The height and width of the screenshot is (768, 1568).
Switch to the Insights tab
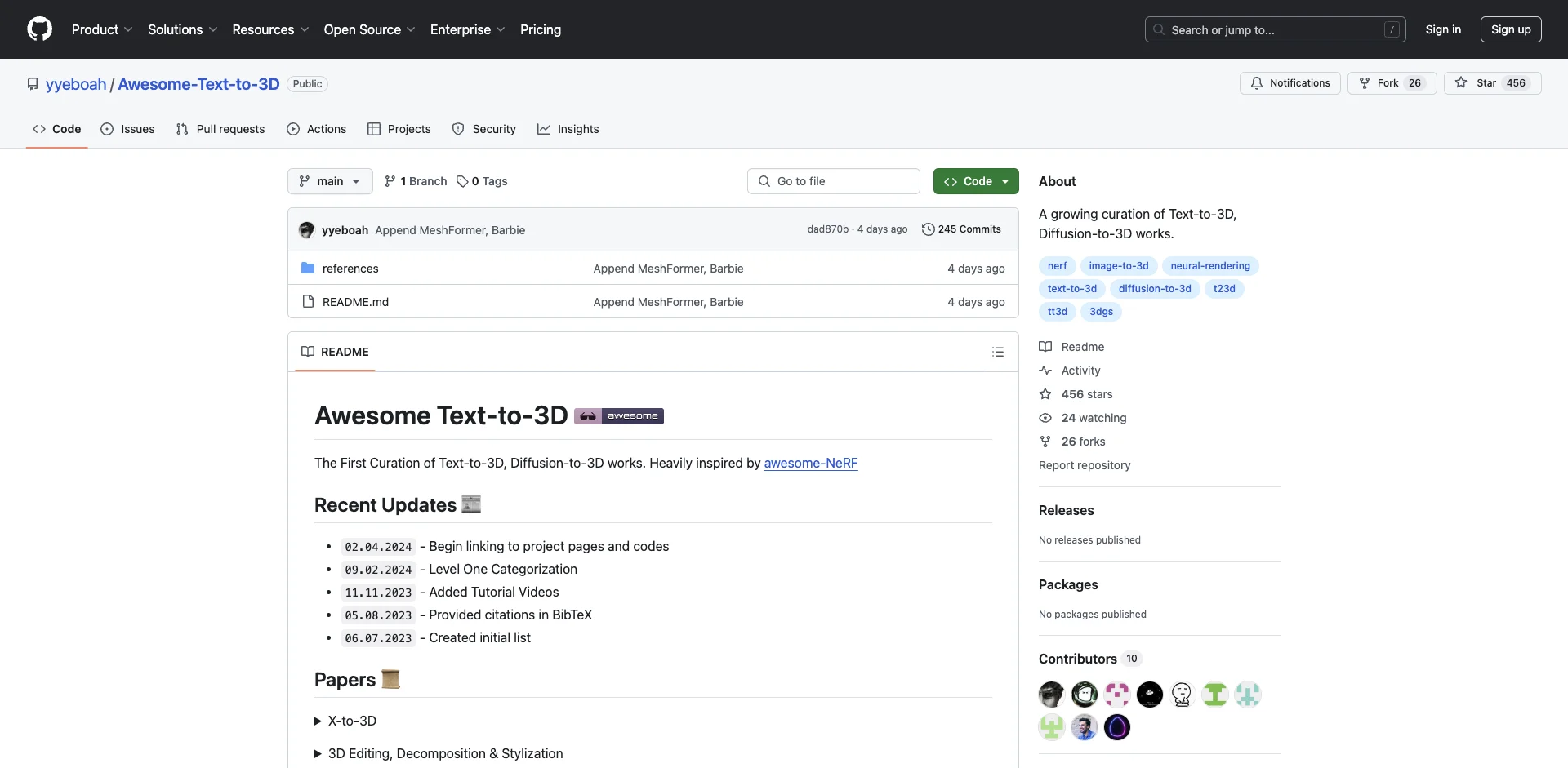pyautogui.click(x=568, y=129)
